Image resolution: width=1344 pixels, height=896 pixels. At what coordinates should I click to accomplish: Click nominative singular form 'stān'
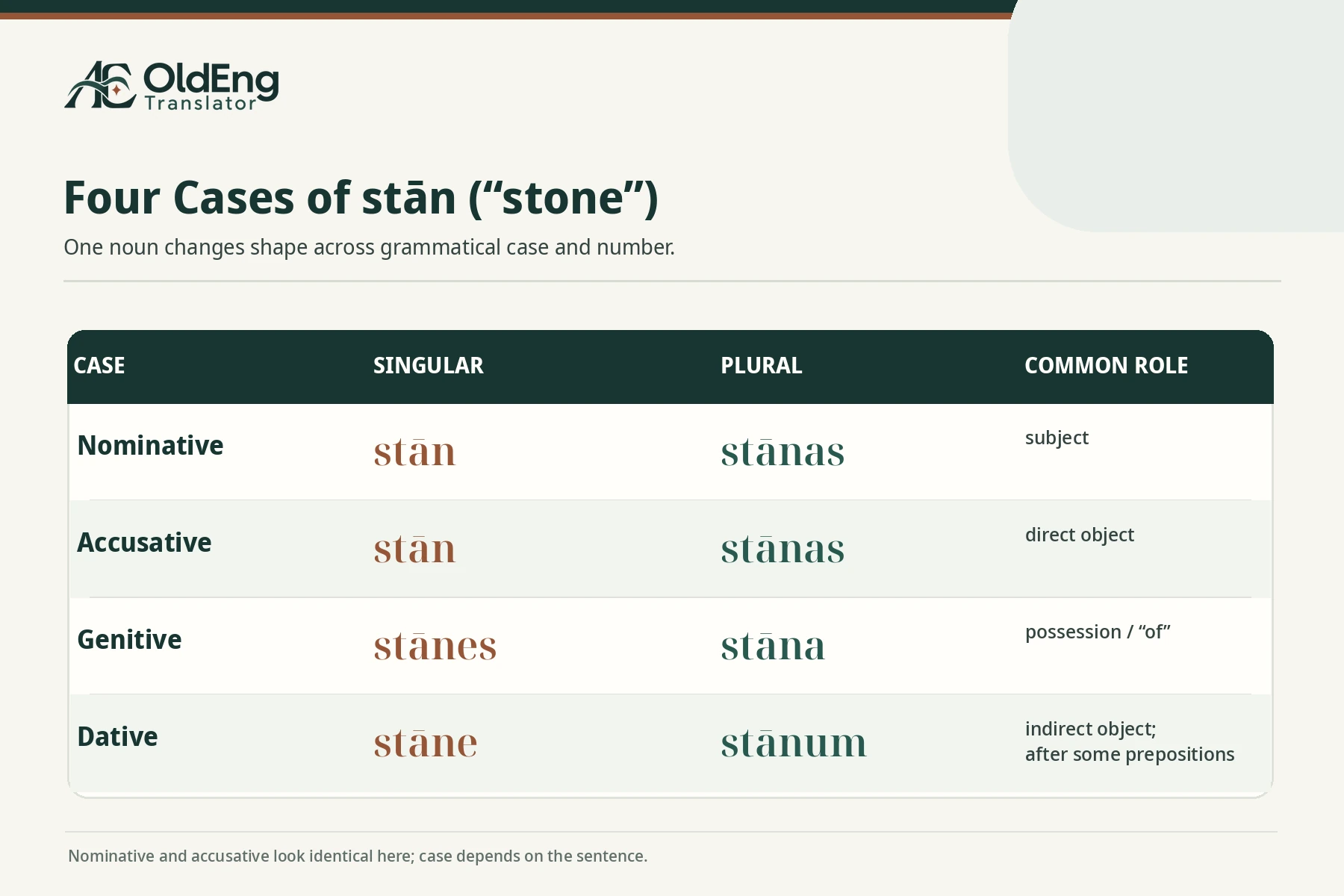pos(414,452)
